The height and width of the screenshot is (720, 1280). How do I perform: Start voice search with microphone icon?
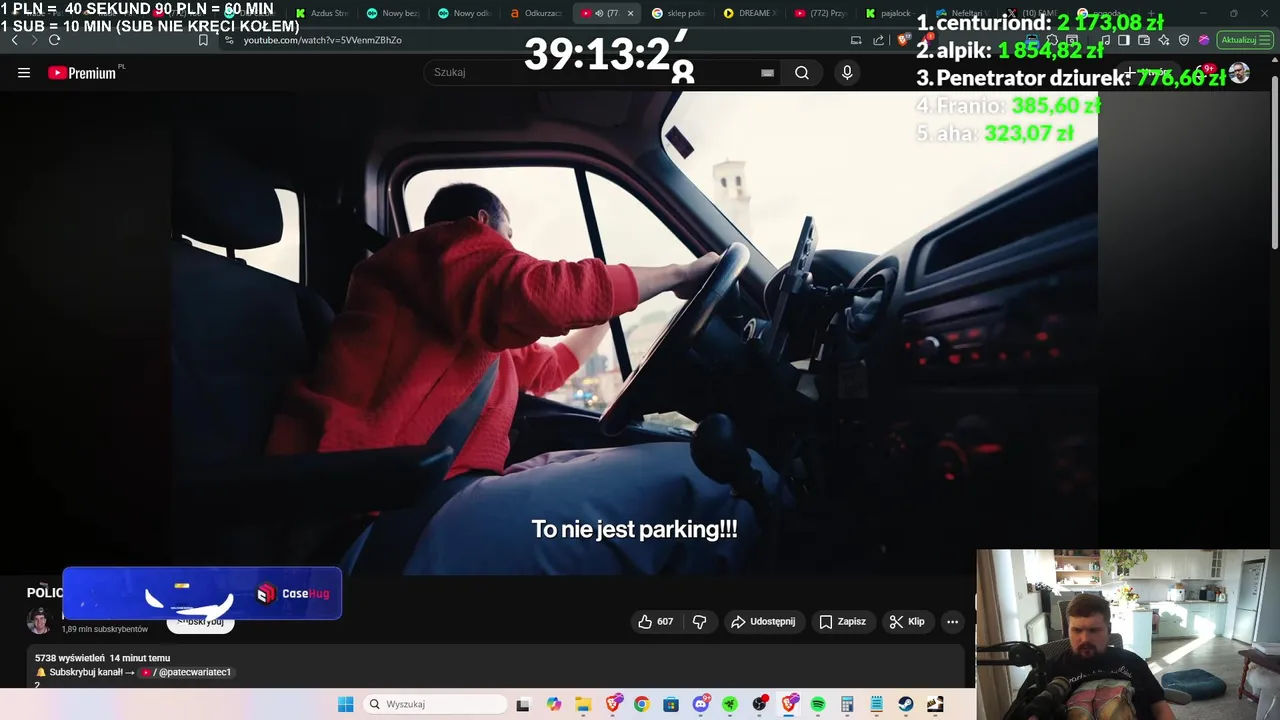pyautogui.click(x=847, y=73)
